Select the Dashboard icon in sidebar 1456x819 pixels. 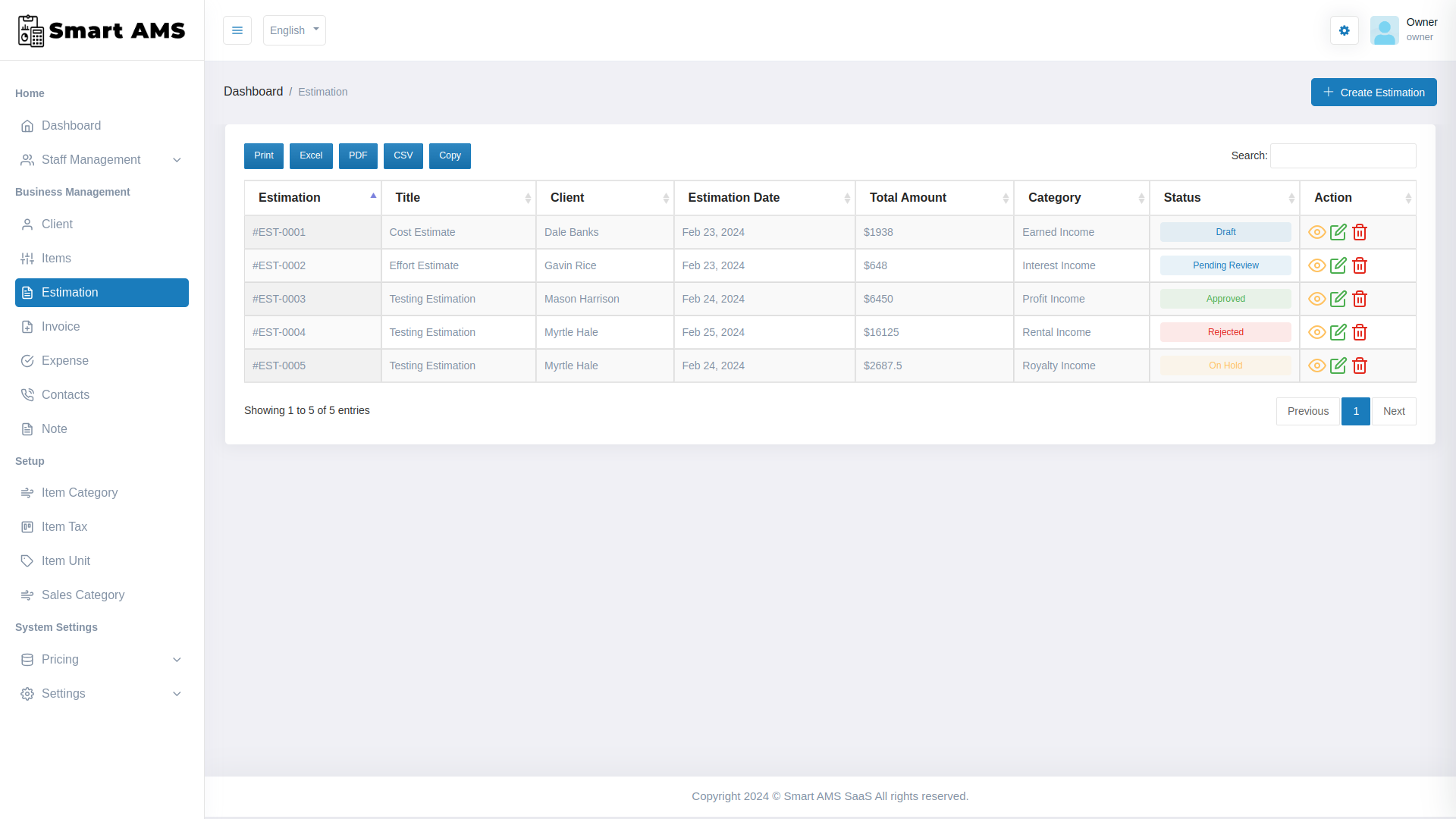[x=28, y=126]
